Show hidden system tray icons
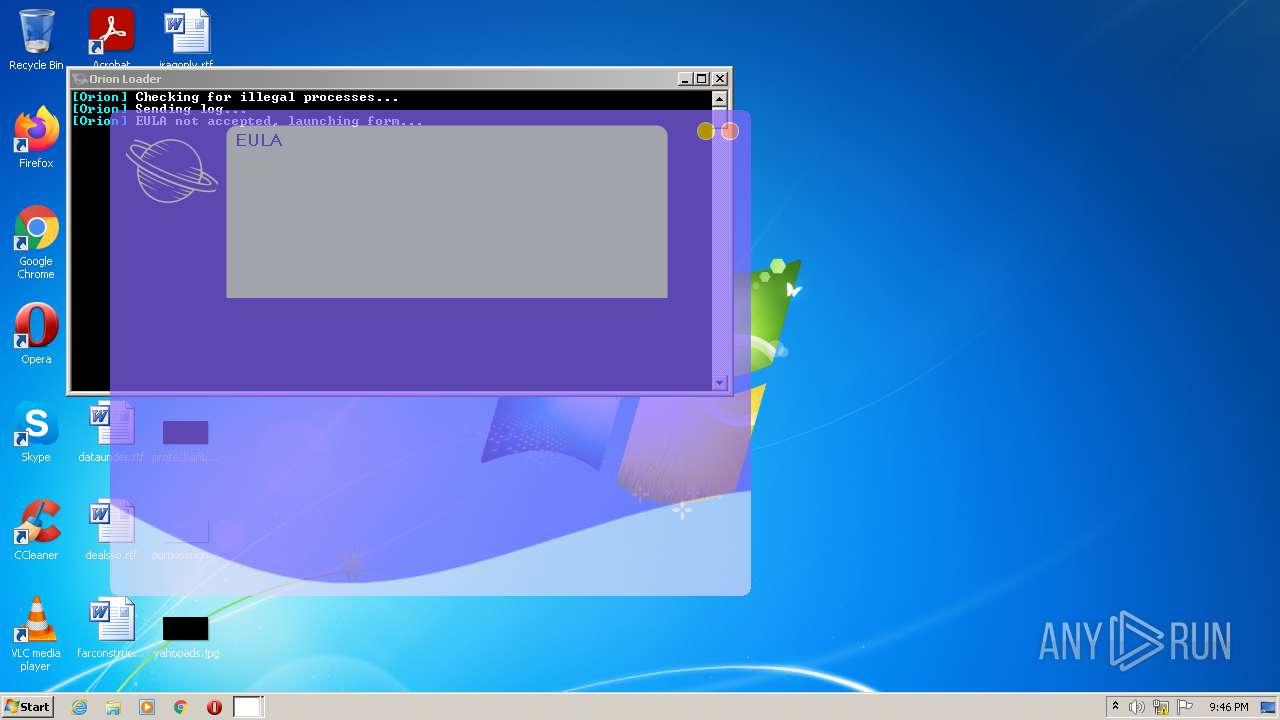Image resolution: width=1280 pixels, height=720 pixels. click(1115, 707)
